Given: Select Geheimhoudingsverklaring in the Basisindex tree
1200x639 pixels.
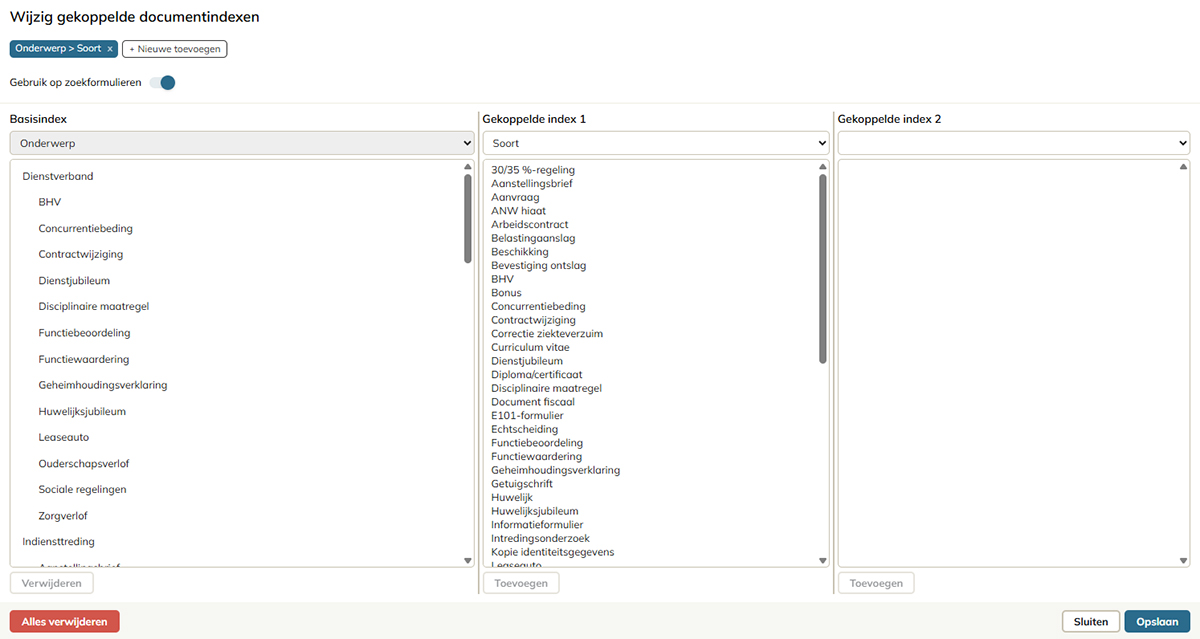Looking at the screenshot, I should coord(103,385).
